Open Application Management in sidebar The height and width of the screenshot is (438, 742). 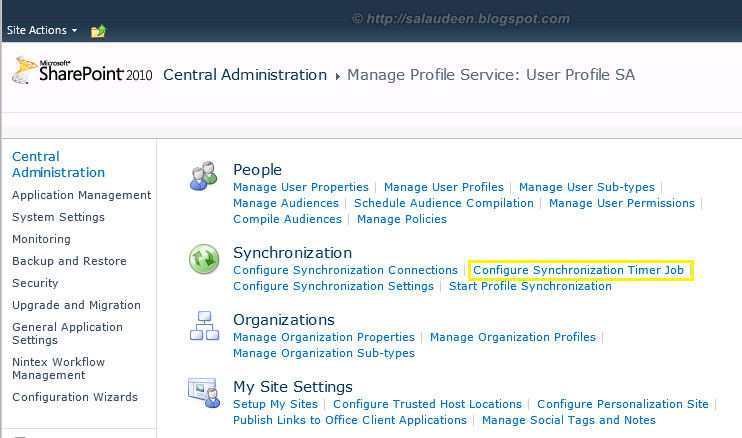click(81, 195)
